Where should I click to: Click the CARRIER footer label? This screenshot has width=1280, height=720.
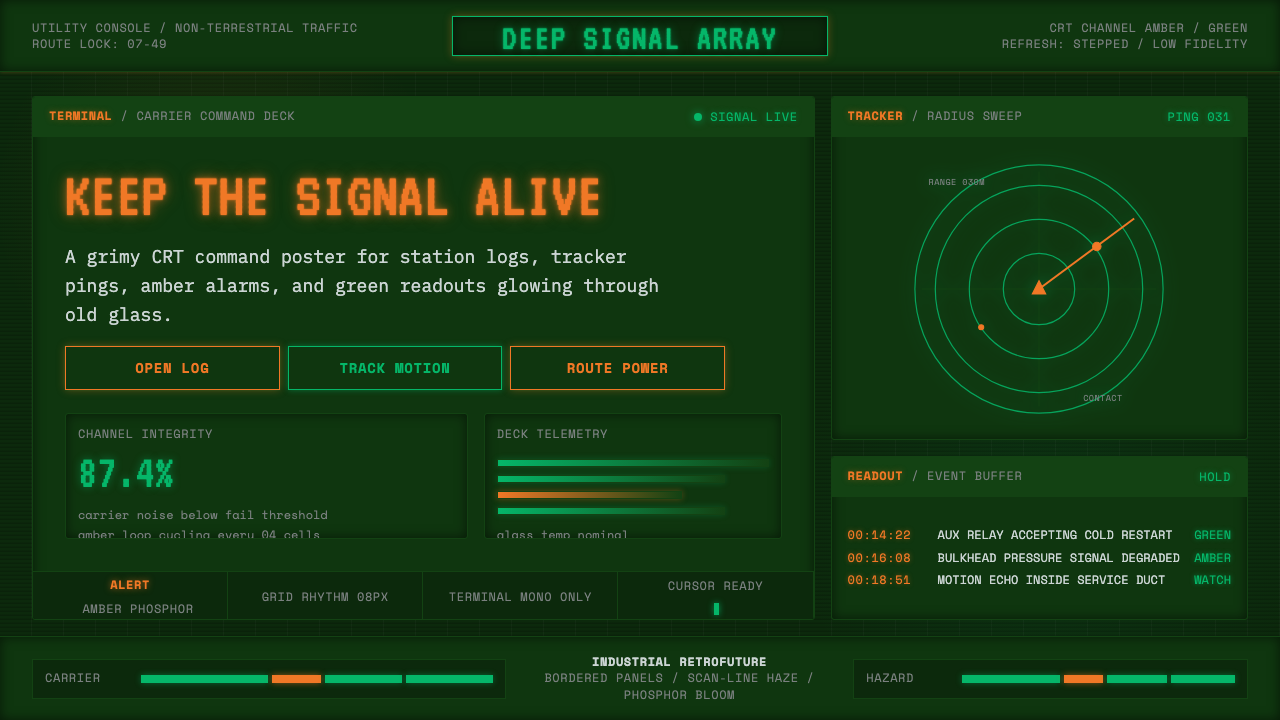[72, 678]
